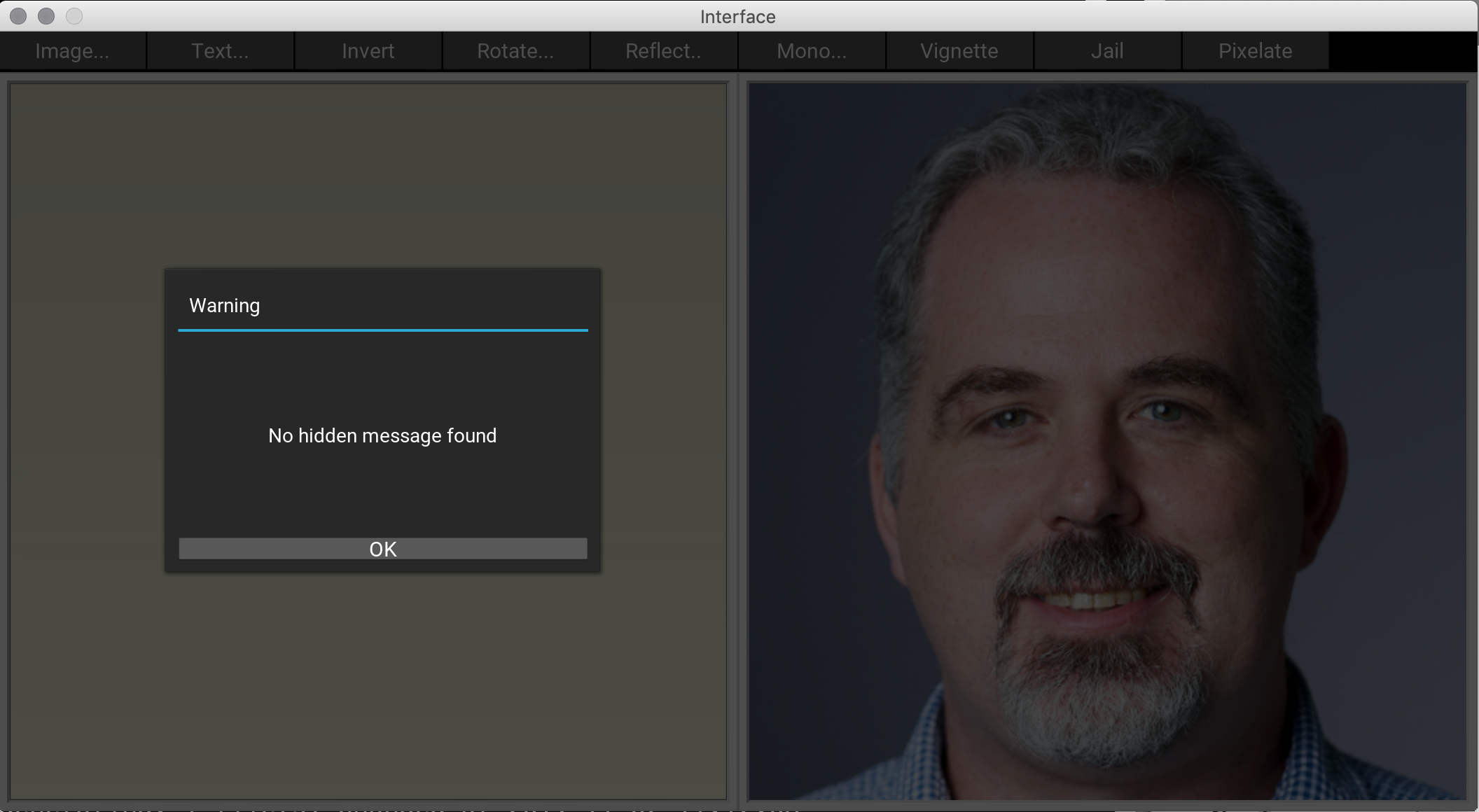Minimize the Interface window
Screen dimensions: 1479x812
coord(46,16)
